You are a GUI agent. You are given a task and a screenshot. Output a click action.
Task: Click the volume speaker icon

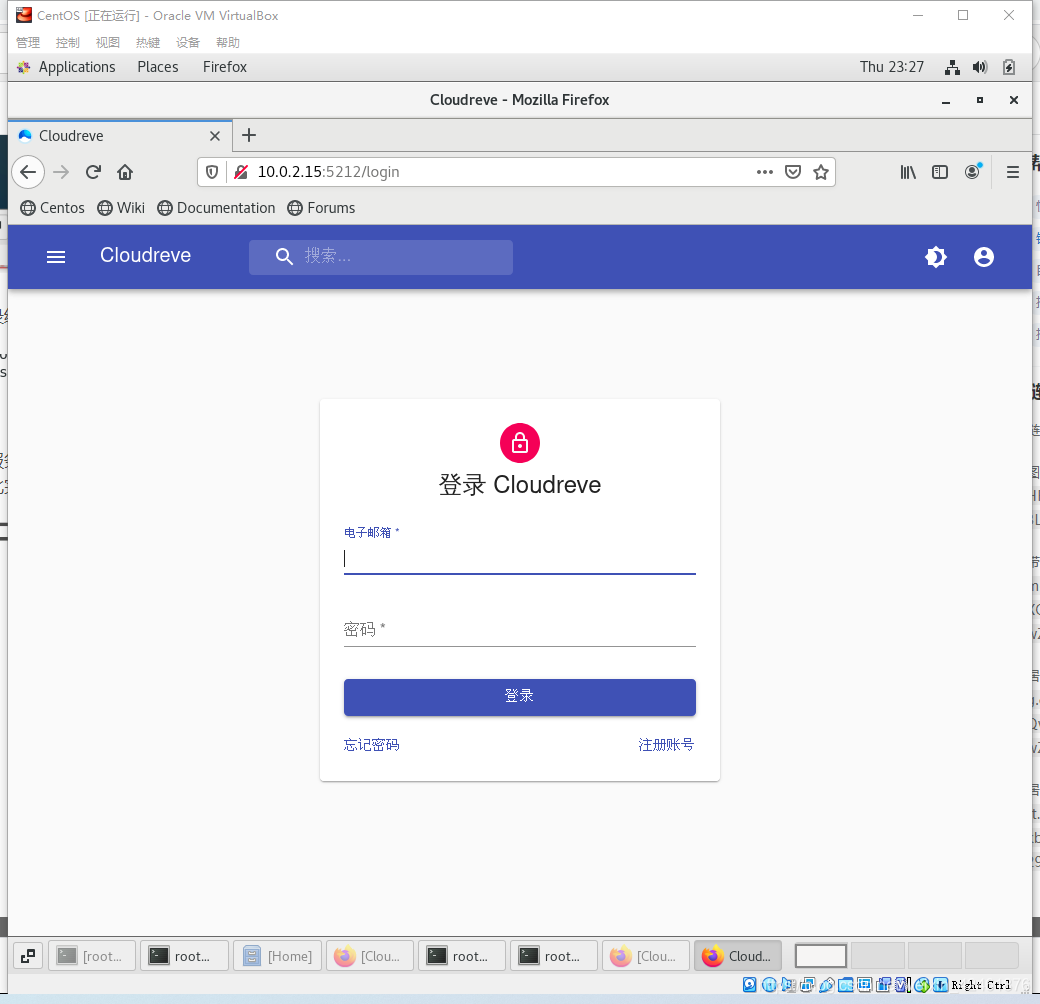coord(980,67)
